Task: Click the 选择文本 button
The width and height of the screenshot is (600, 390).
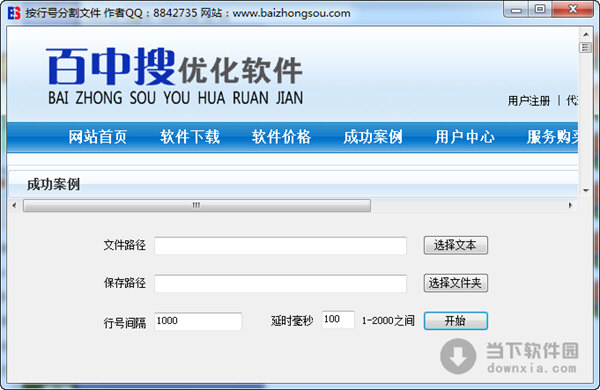Action: (455, 245)
